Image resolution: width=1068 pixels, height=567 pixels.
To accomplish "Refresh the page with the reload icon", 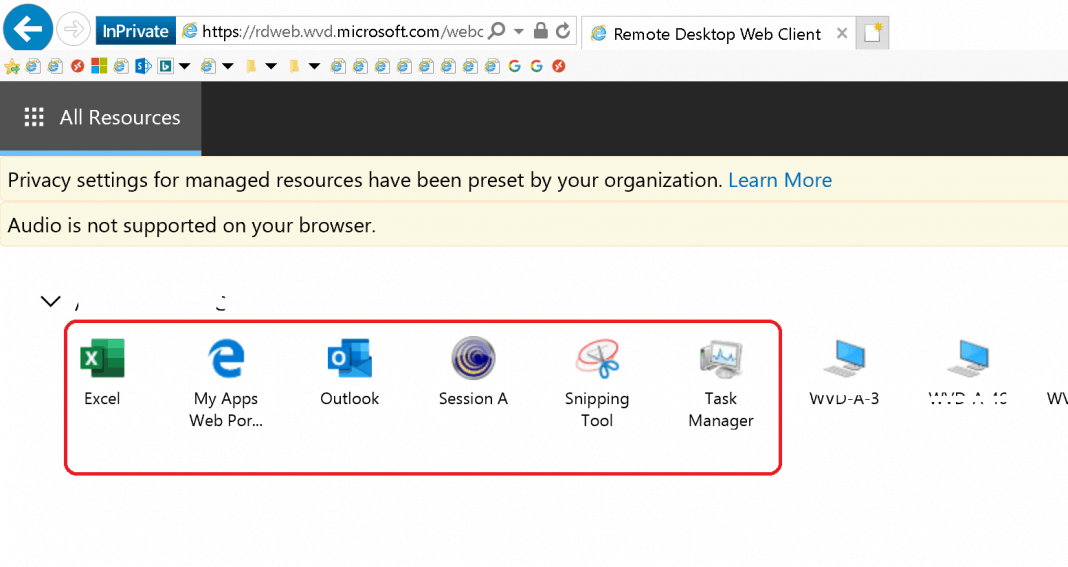I will click(x=563, y=31).
